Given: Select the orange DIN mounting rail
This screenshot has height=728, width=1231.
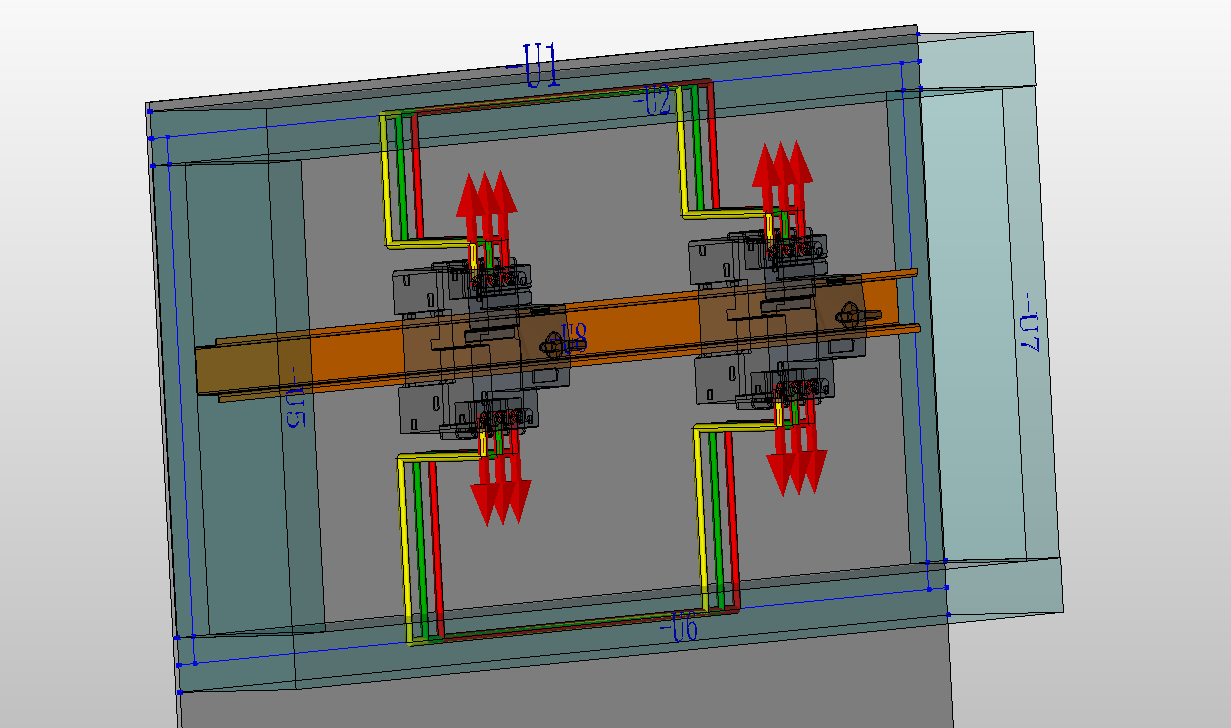Looking at the screenshot, I should 556,333.
